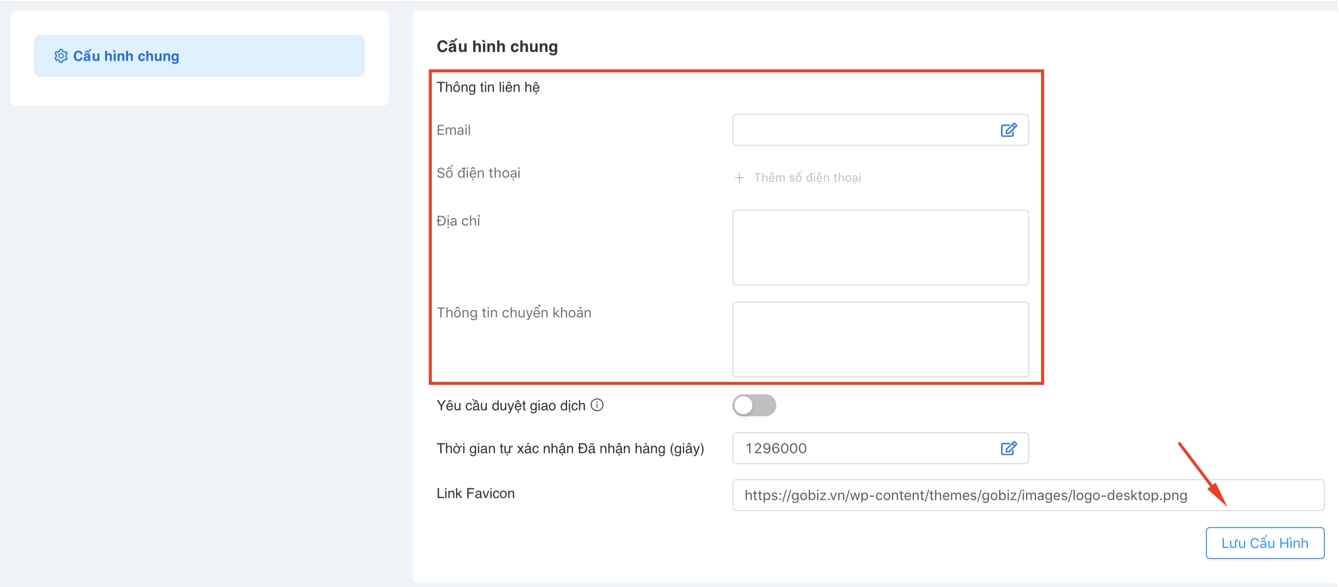The height and width of the screenshot is (587, 1339).
Task: Click the Số điện thoại label
Action: 478,173
